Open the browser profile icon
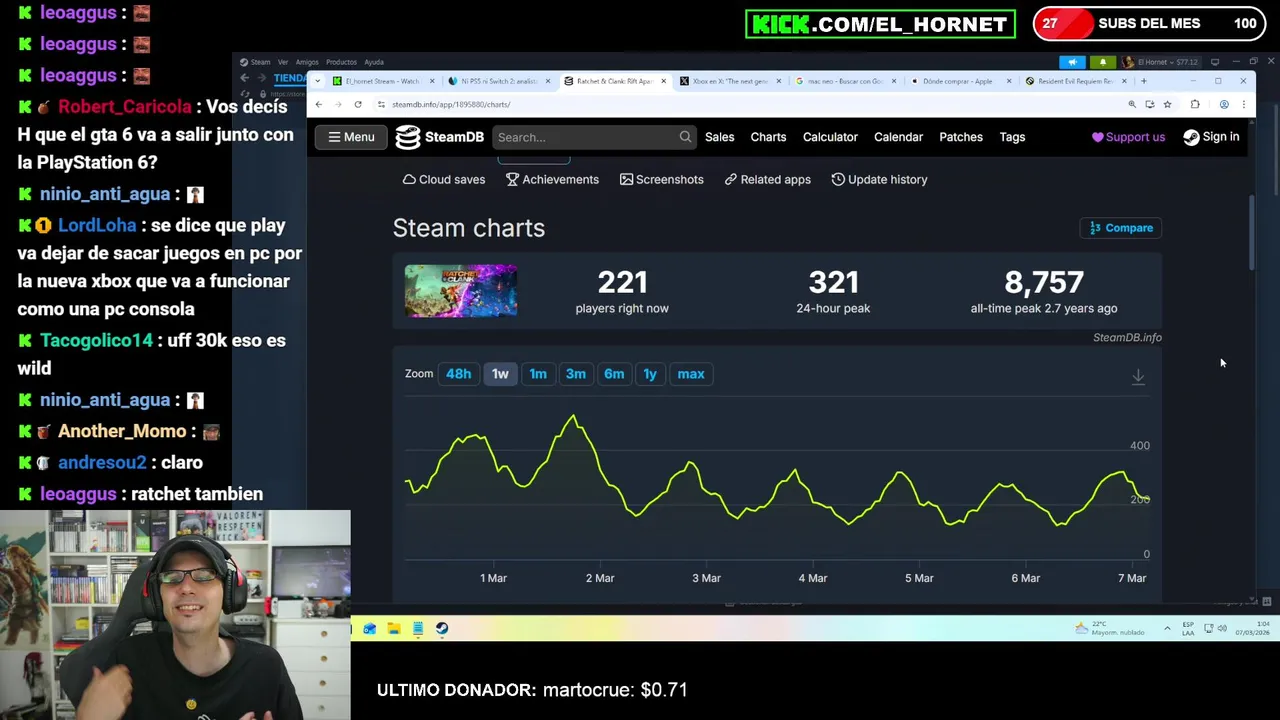 point(1223,104)
